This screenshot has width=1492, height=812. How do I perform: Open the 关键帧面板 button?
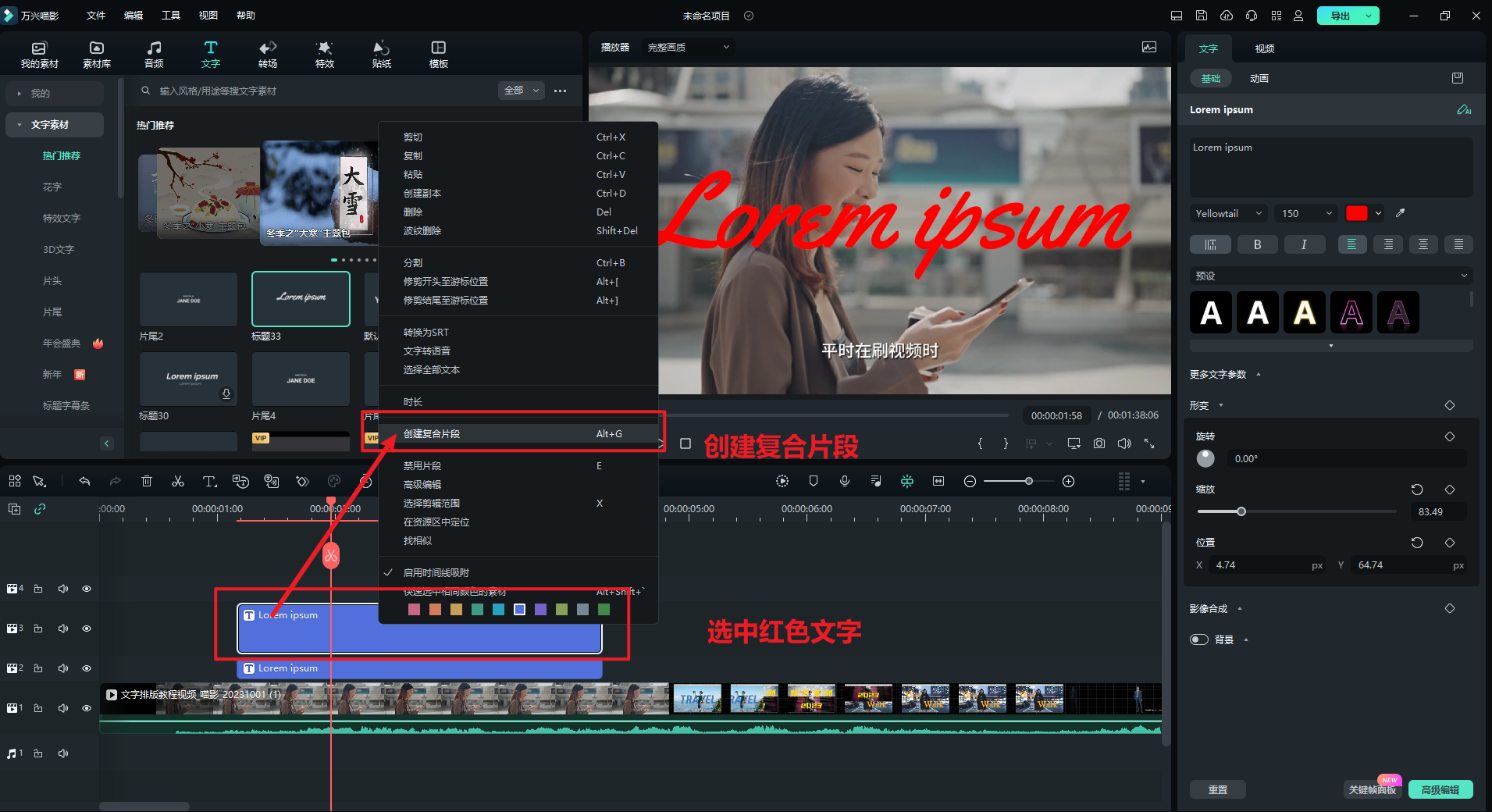pyautogui.click(x=1372, y=789)
